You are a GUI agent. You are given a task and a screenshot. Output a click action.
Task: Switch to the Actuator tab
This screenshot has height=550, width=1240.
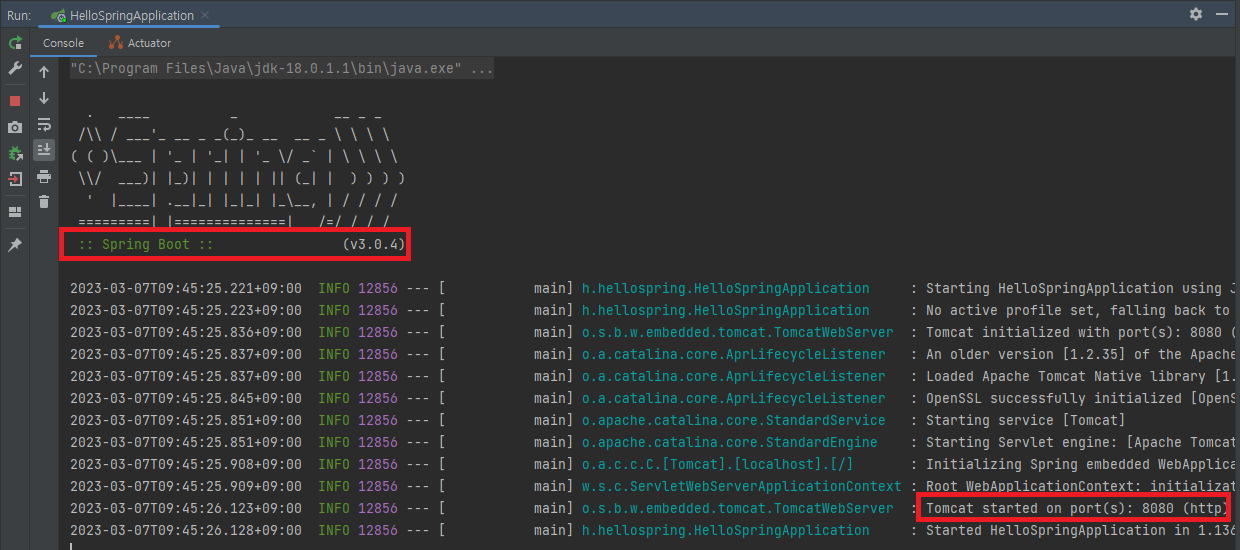140,43
